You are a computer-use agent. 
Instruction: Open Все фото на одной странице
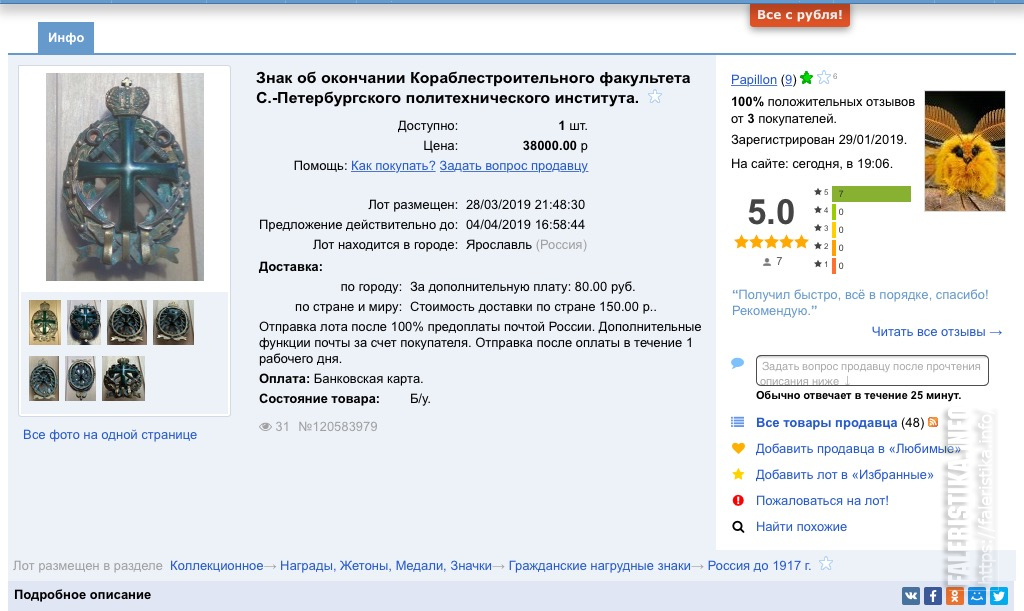(x=110, y=435)
